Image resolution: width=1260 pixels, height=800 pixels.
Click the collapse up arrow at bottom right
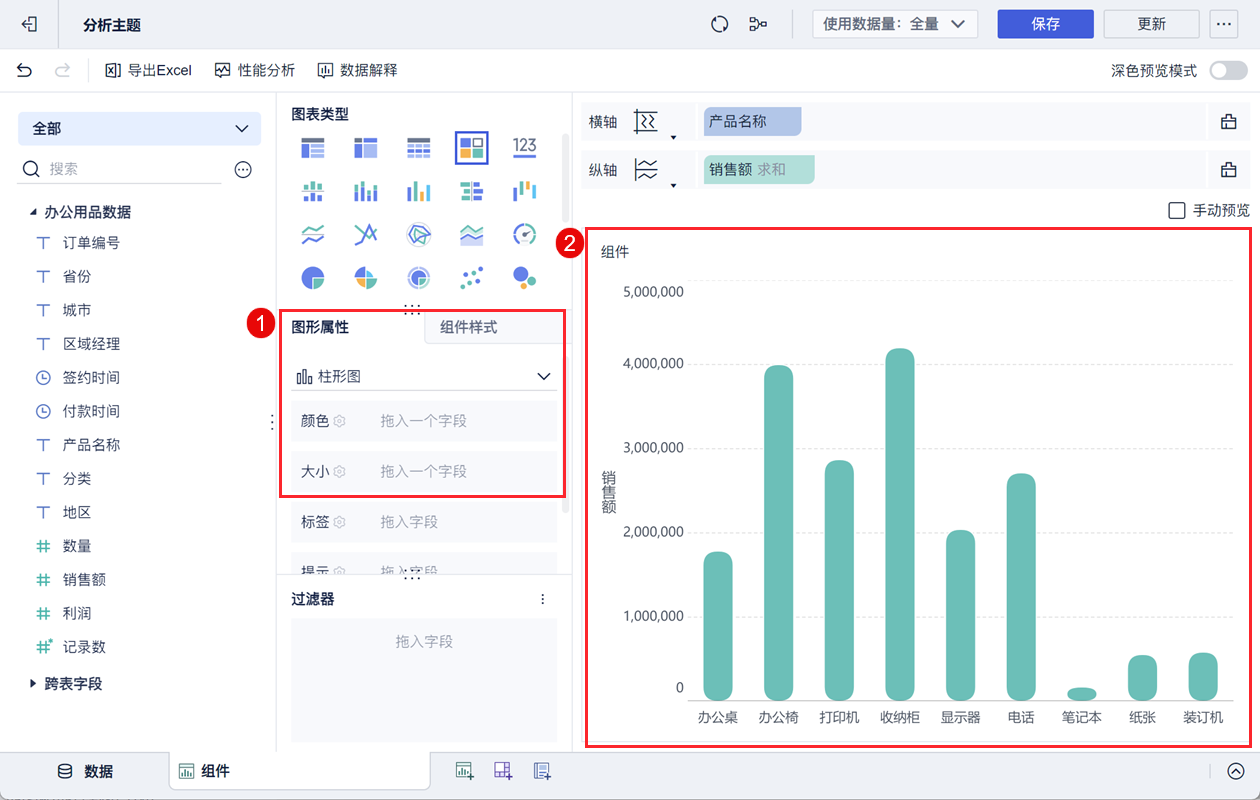1236,771
